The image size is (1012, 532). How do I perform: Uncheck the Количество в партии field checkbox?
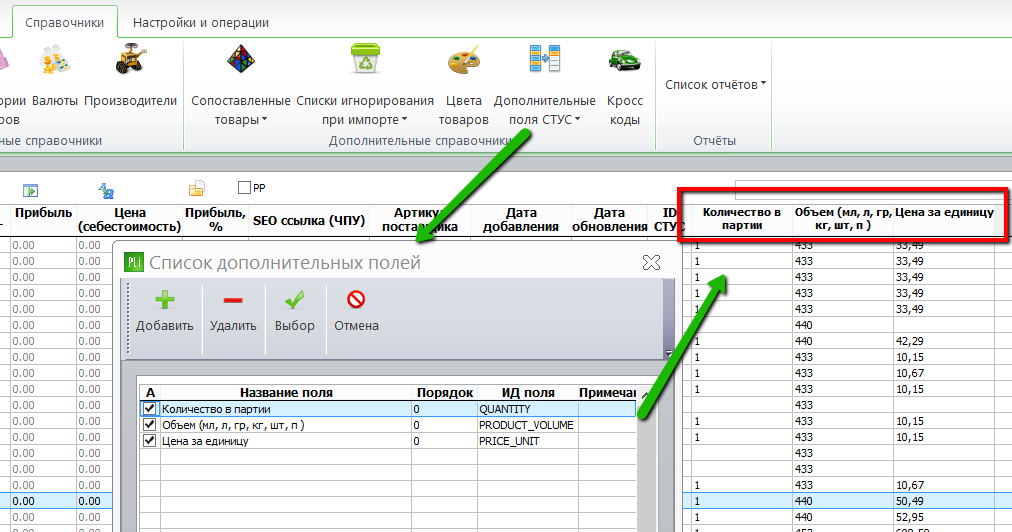coord(150,409)
